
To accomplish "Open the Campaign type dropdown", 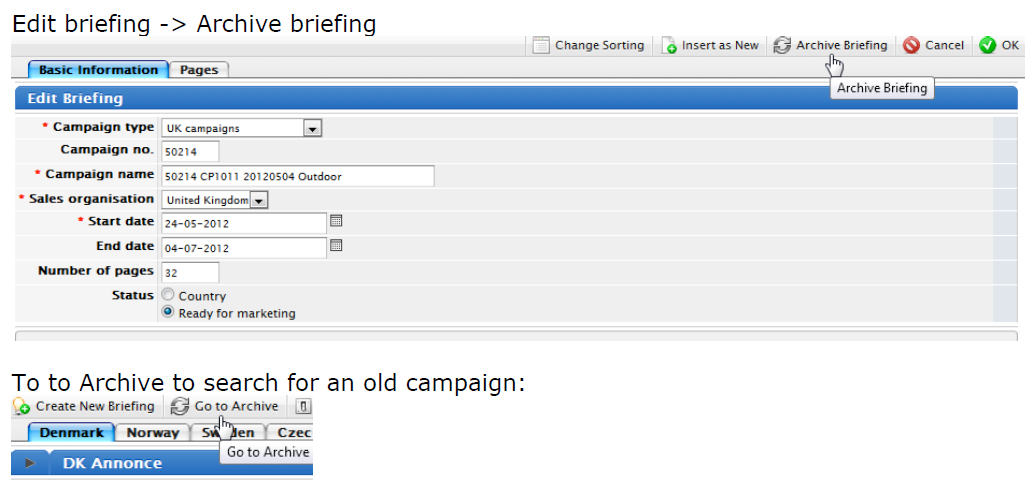I will click(x=313, y=128).
